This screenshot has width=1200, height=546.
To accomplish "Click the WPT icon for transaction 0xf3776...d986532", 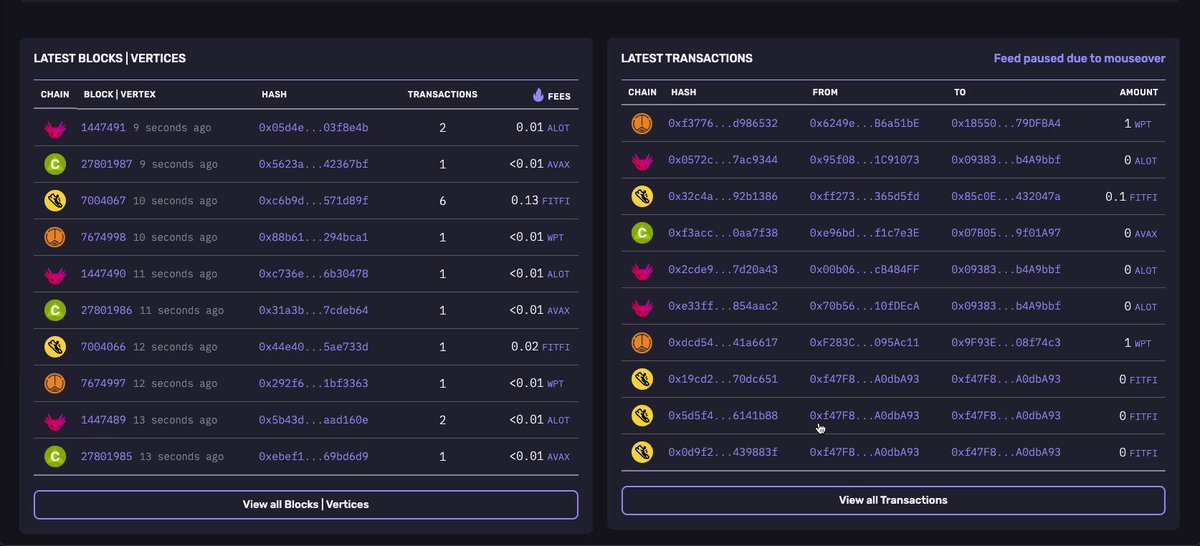I will point(642,124).
